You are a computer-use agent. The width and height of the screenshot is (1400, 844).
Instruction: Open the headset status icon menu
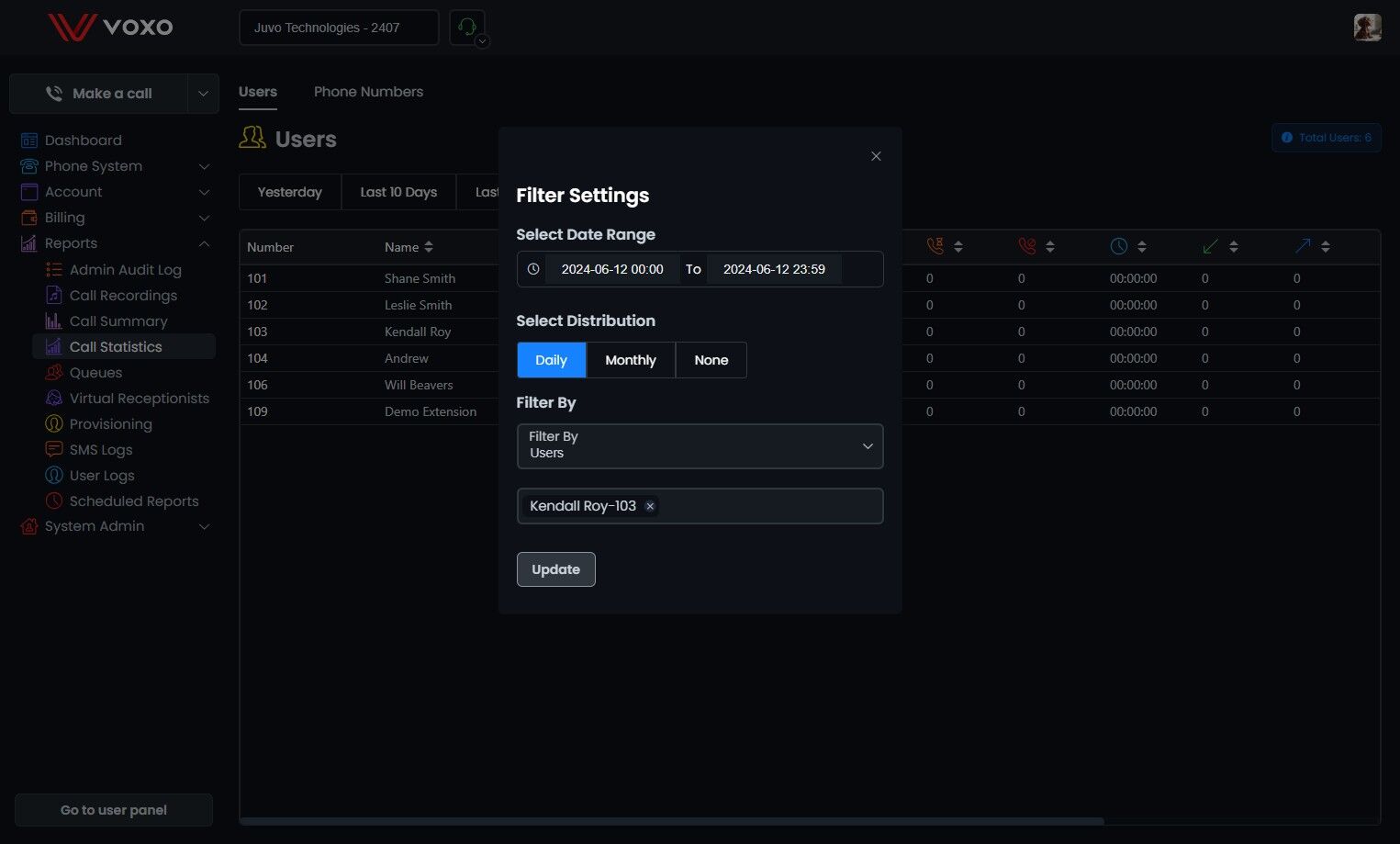(x=467, y=28)
